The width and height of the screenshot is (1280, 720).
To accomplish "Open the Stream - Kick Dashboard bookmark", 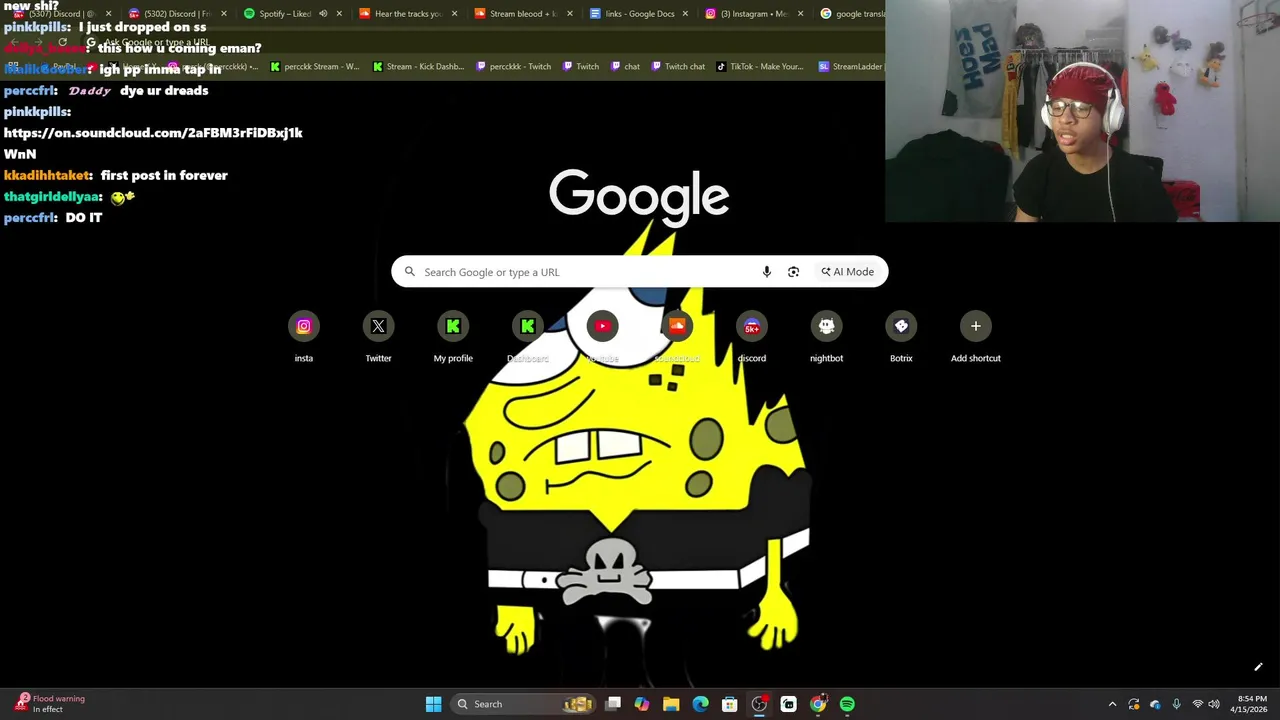I will pyautogui.click(x=418, y=67).
